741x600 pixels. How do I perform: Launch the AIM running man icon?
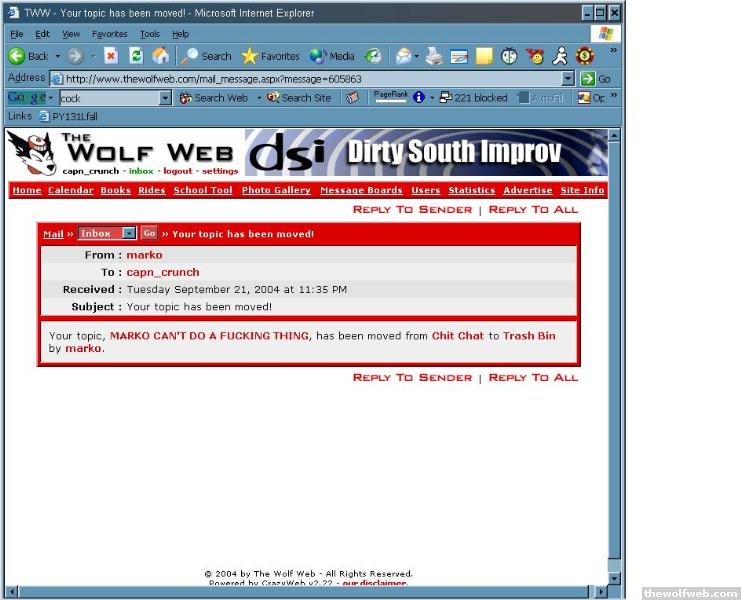[560, 56]
